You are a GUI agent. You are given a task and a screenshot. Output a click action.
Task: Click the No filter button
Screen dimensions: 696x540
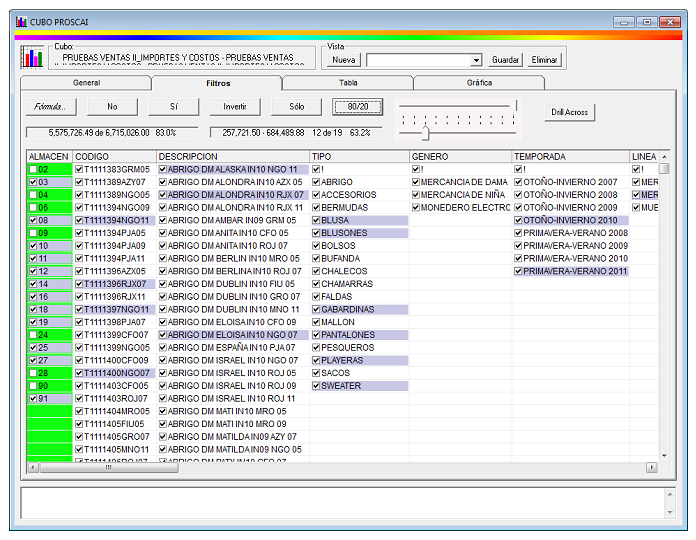112,106
